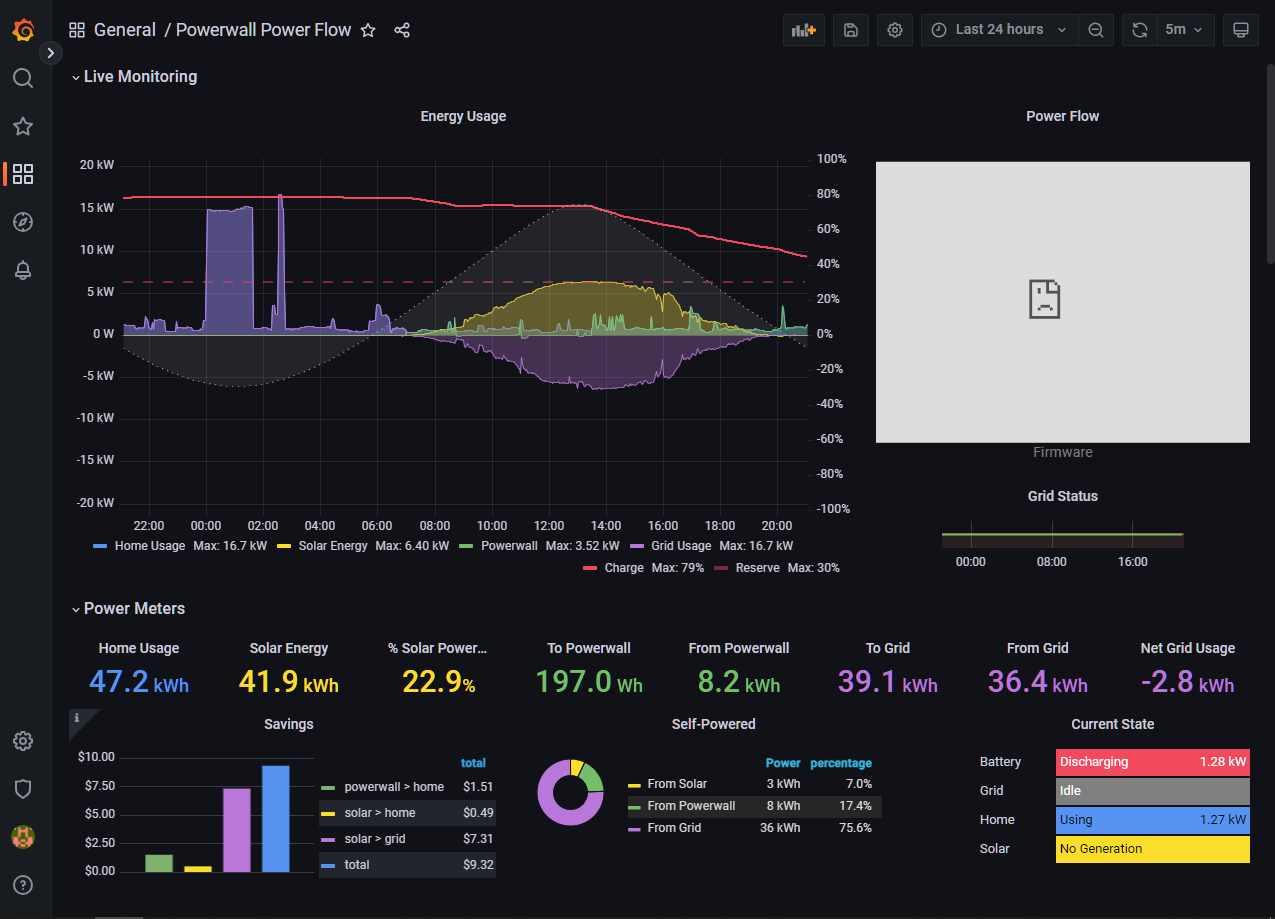Click the Save dashboard icon
Image resolution: width=1275 pixels, height=919 pixels.
click(x=850, y=30)
